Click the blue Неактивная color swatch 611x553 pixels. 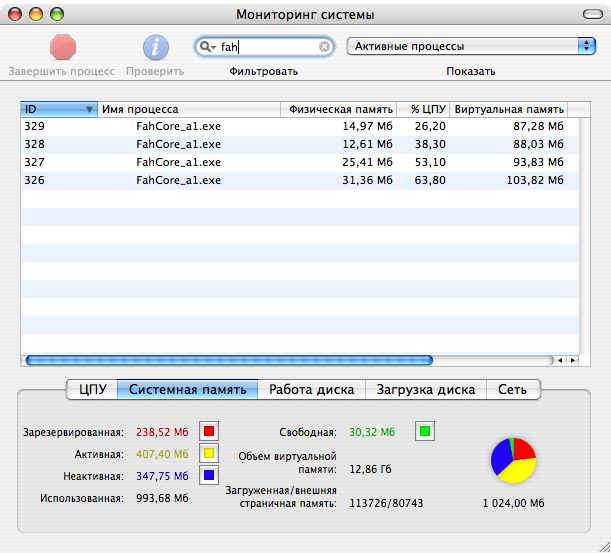[209, 476]
